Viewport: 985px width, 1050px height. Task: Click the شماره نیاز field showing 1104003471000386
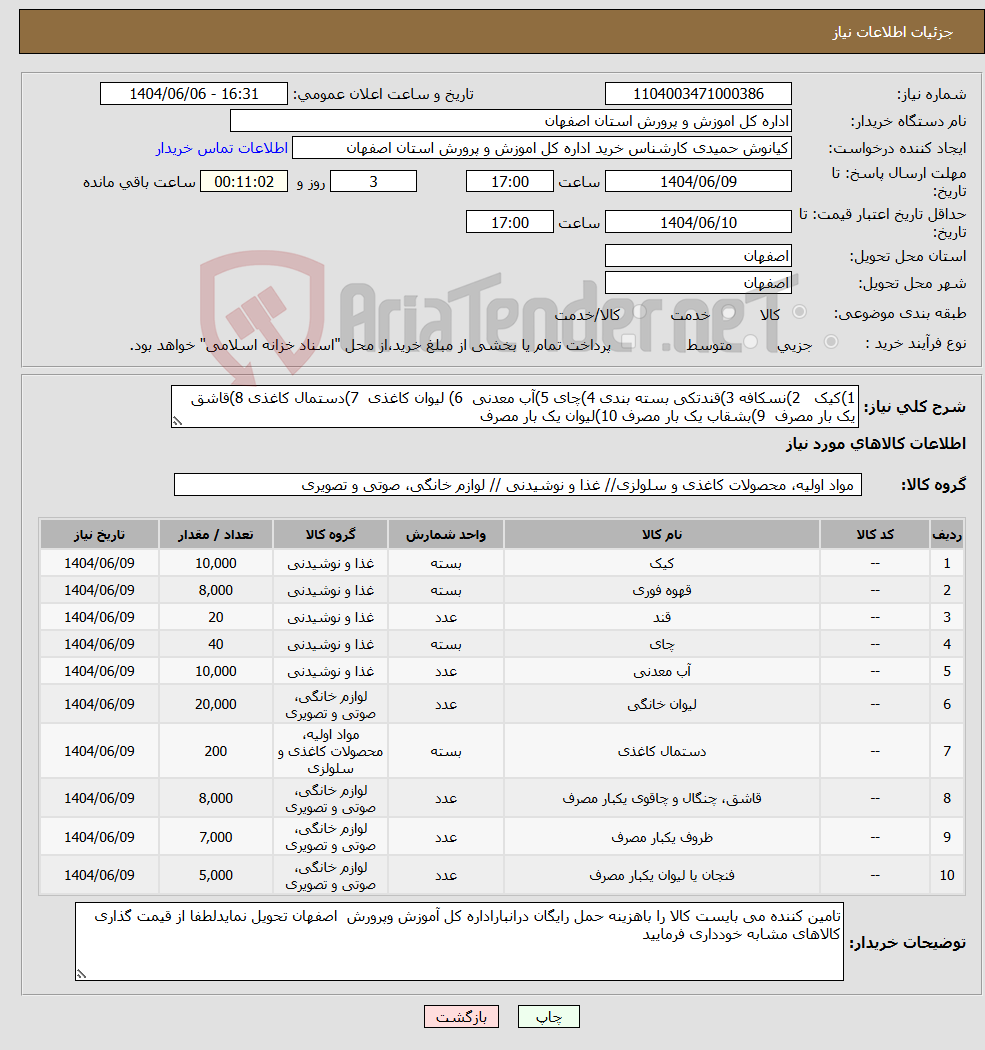[x=697, y=93]
